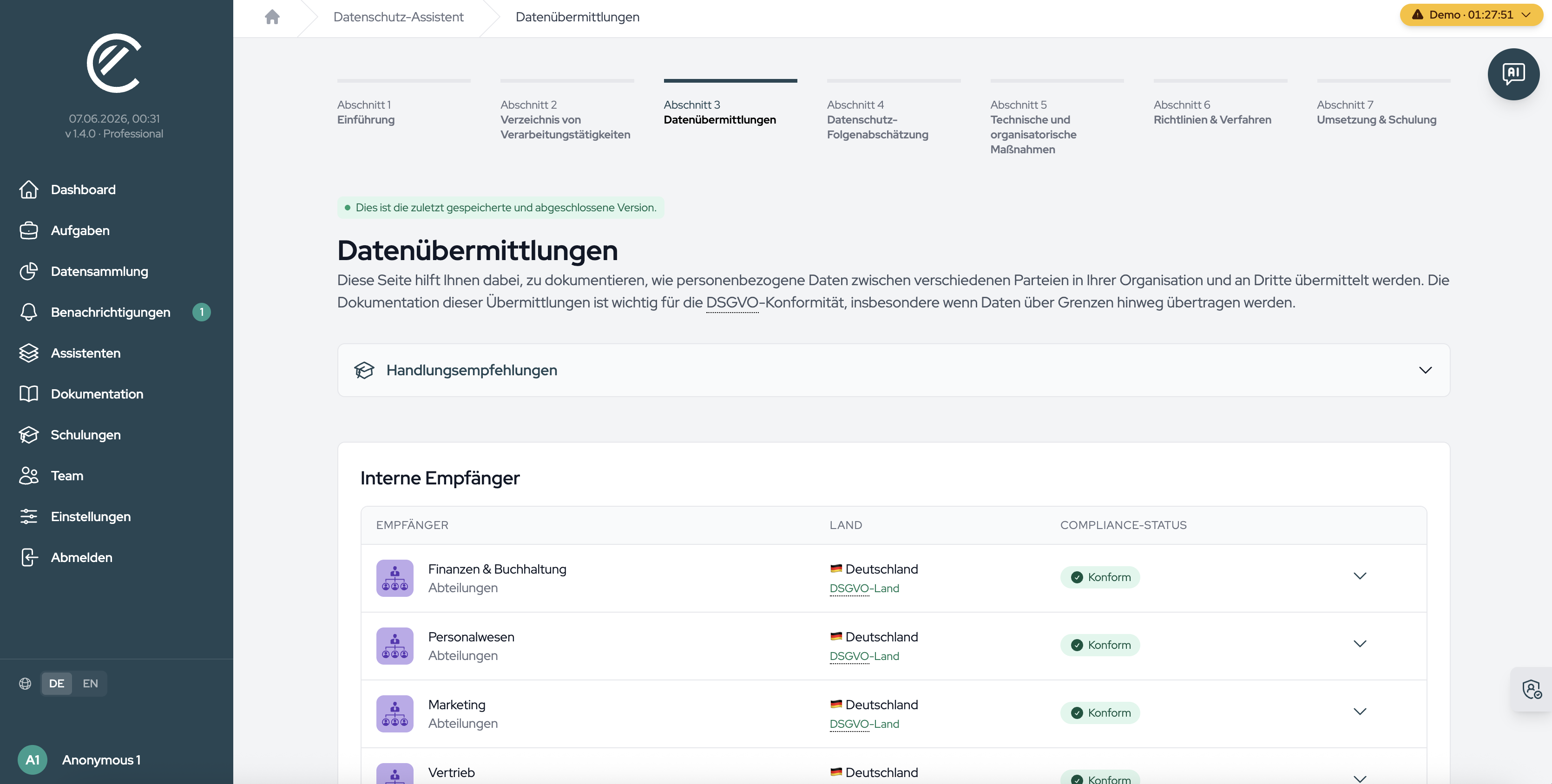Click DSGVO-Land link for Finanzen & Buchhaltung

[864, 588]
